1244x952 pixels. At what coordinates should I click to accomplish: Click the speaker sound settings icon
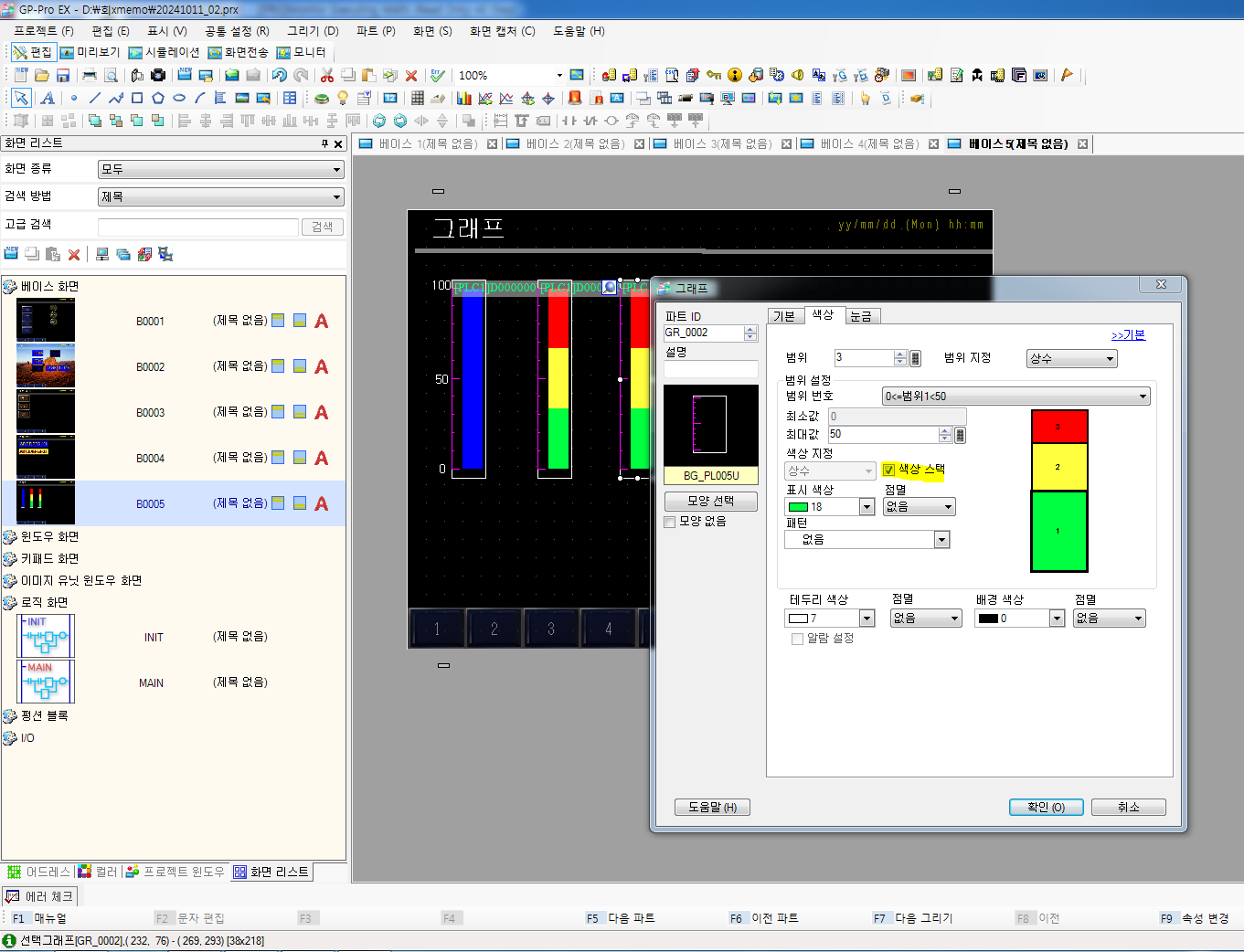(798, 75)
